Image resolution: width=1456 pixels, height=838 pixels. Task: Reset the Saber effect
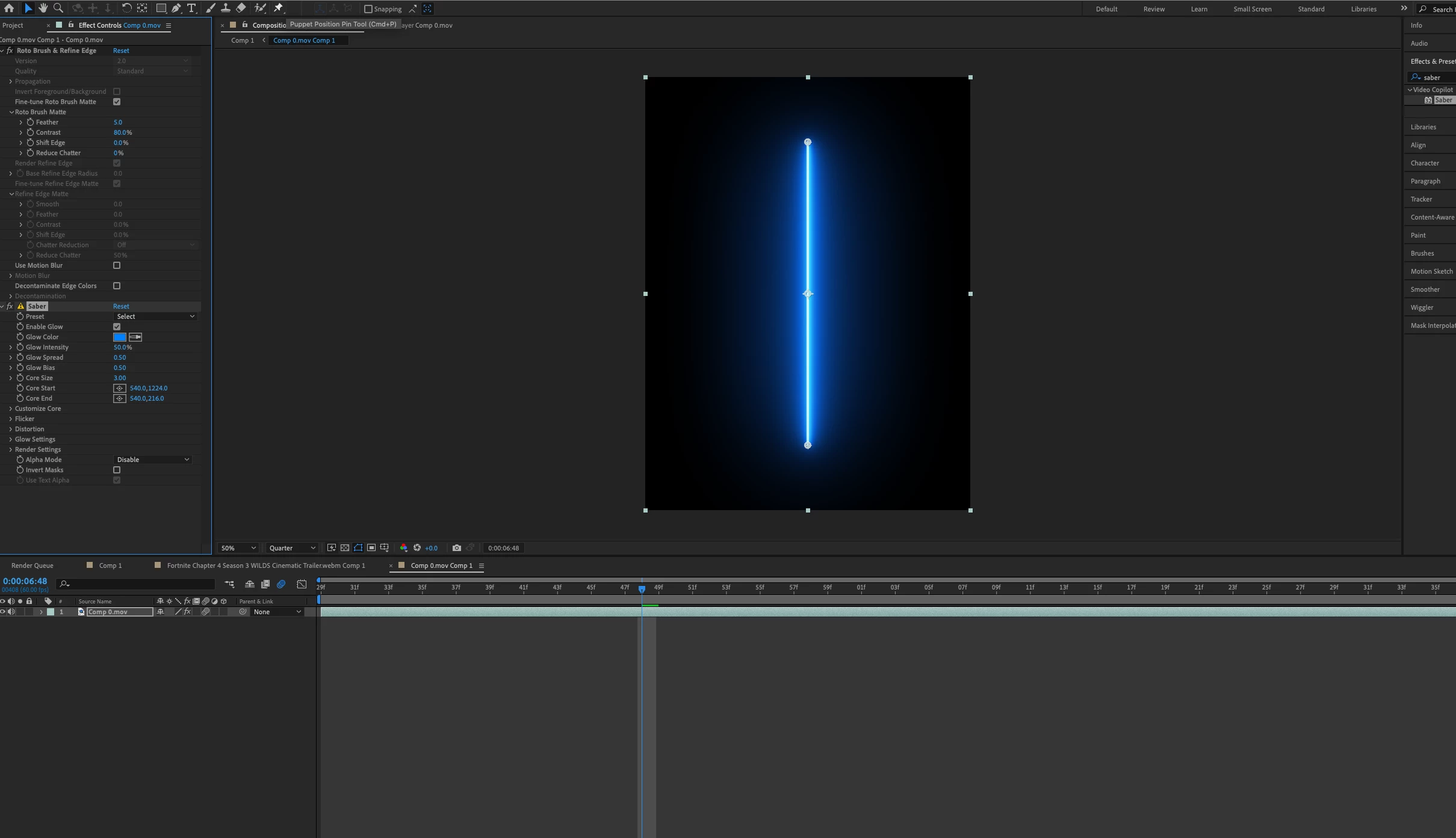(121, 306)
